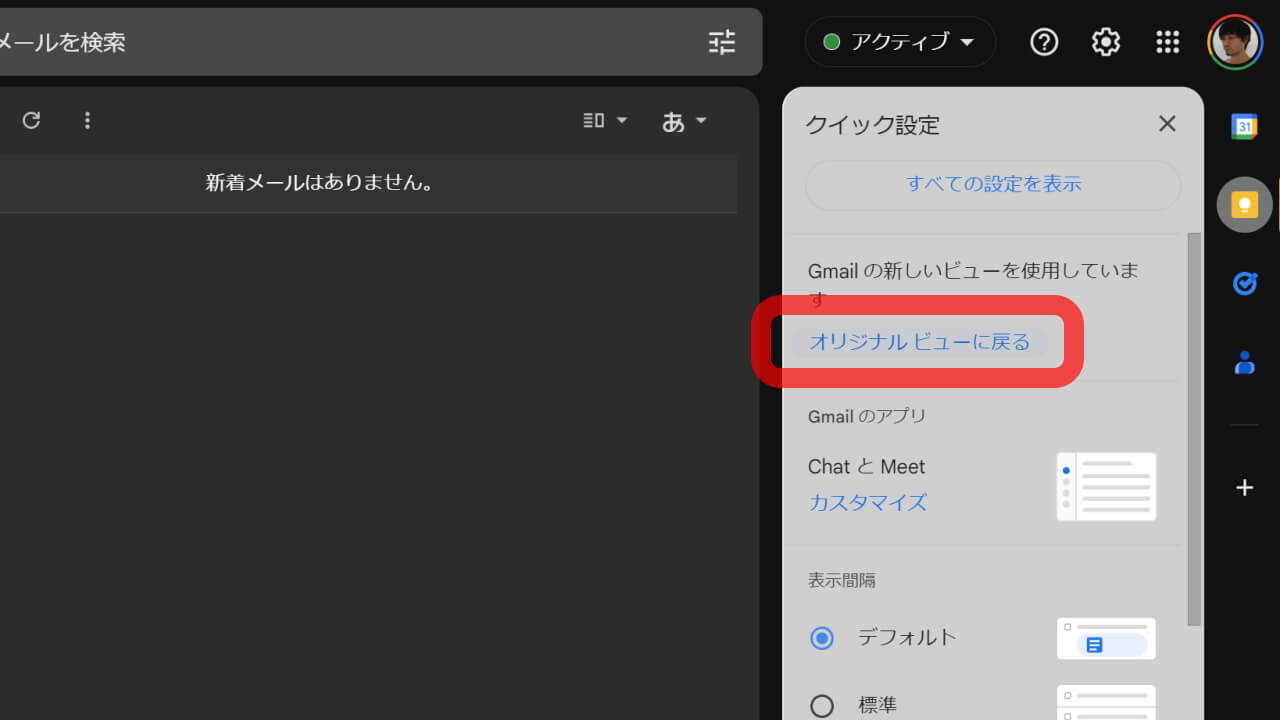Select the 標準 display density option
Screen dimensions: 1280x720
(x=821, y=704)
